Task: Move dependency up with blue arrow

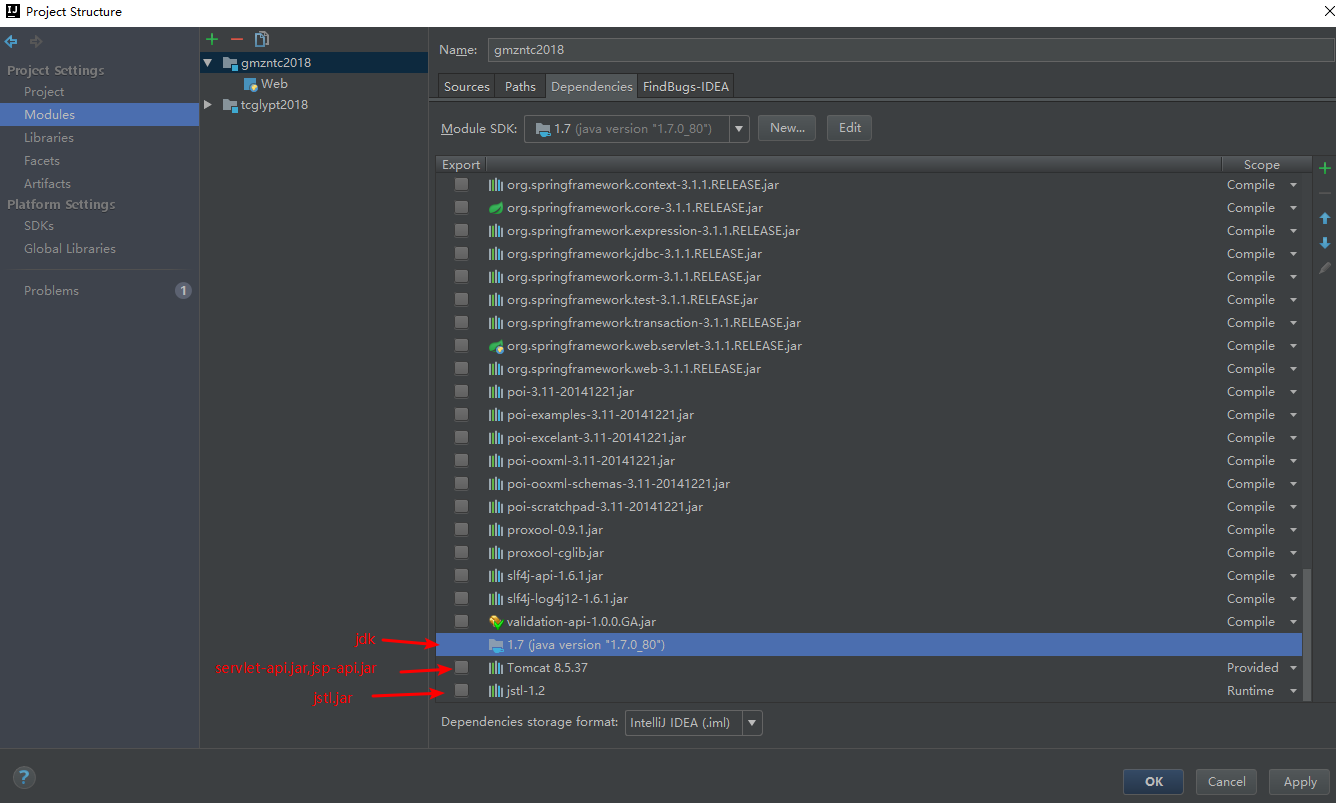Action: coord(1325,218)
